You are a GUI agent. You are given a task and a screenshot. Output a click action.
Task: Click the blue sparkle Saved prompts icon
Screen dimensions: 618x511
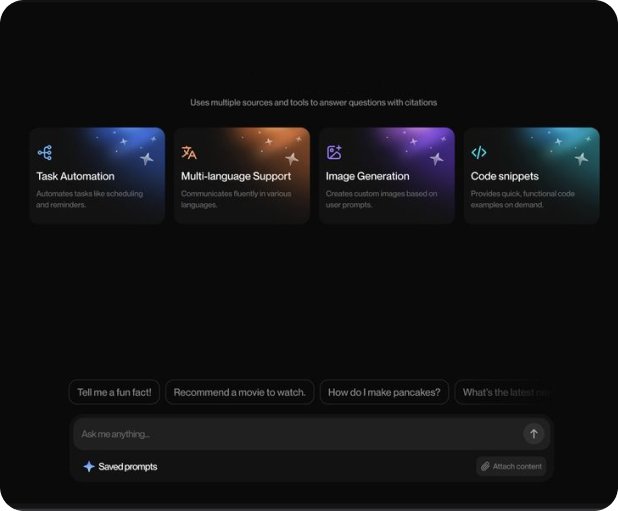89,466
